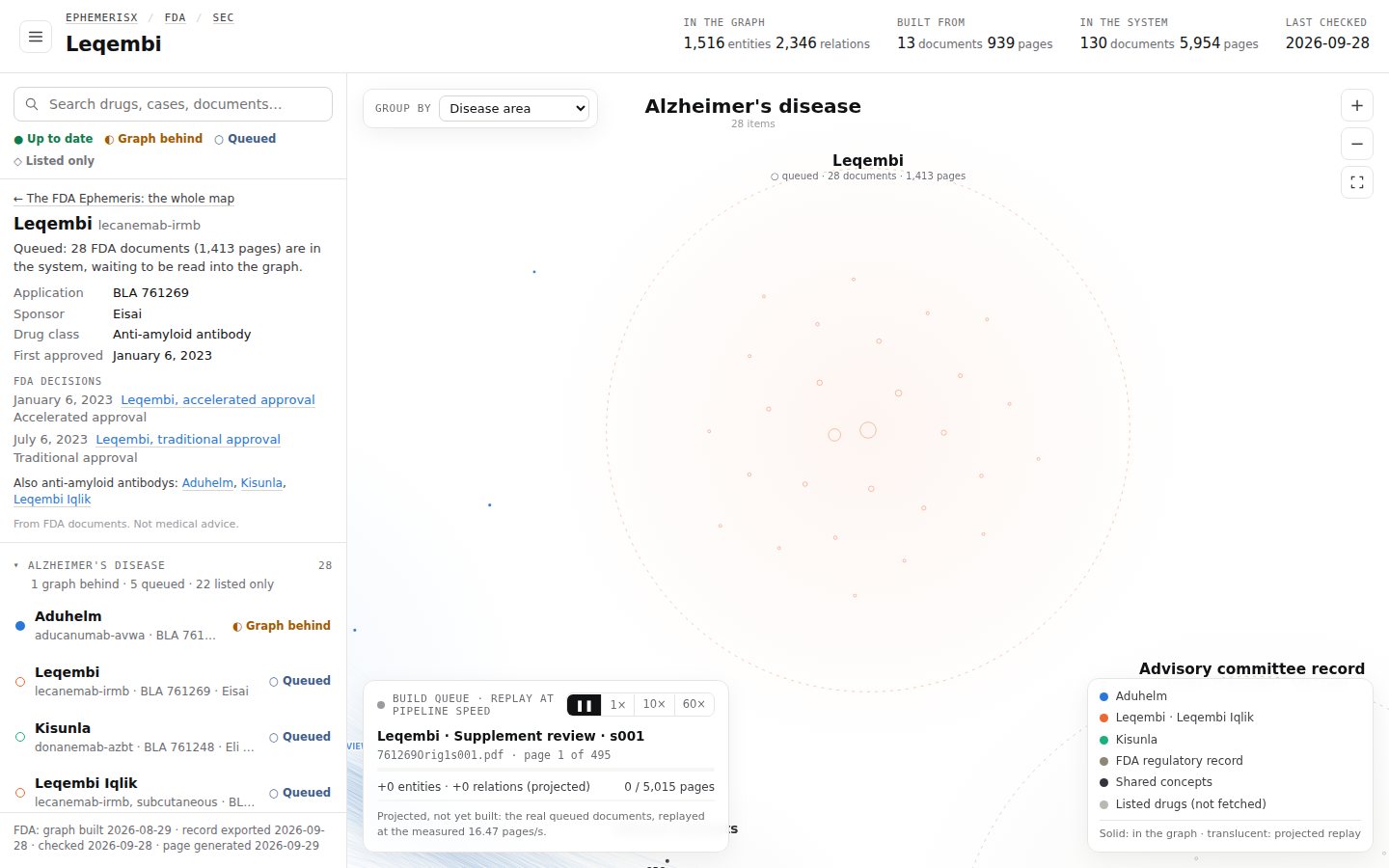Zoom in on the graph
The image size is (1389, 868).
(1356, 105)
